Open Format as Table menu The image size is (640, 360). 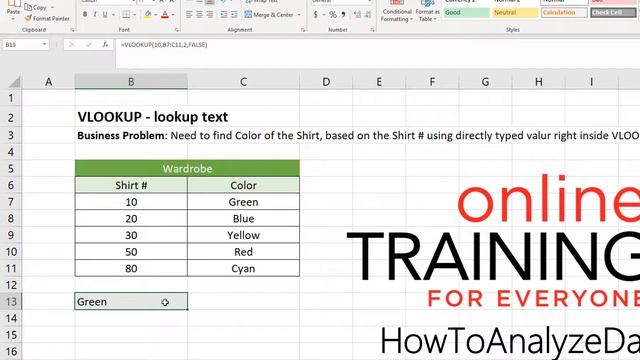tap(427, 11)
